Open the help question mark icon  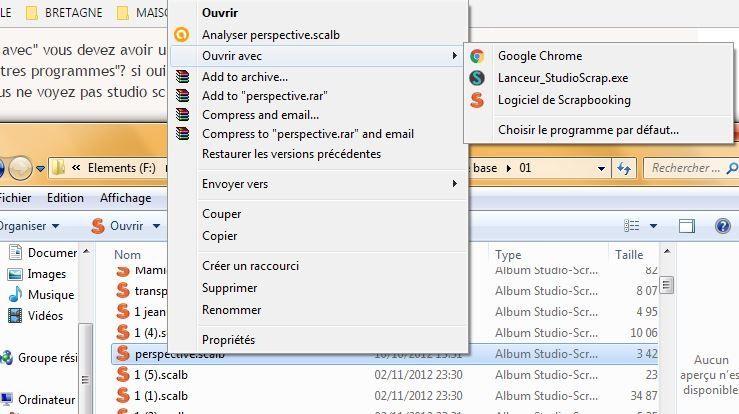click(722, 226)
